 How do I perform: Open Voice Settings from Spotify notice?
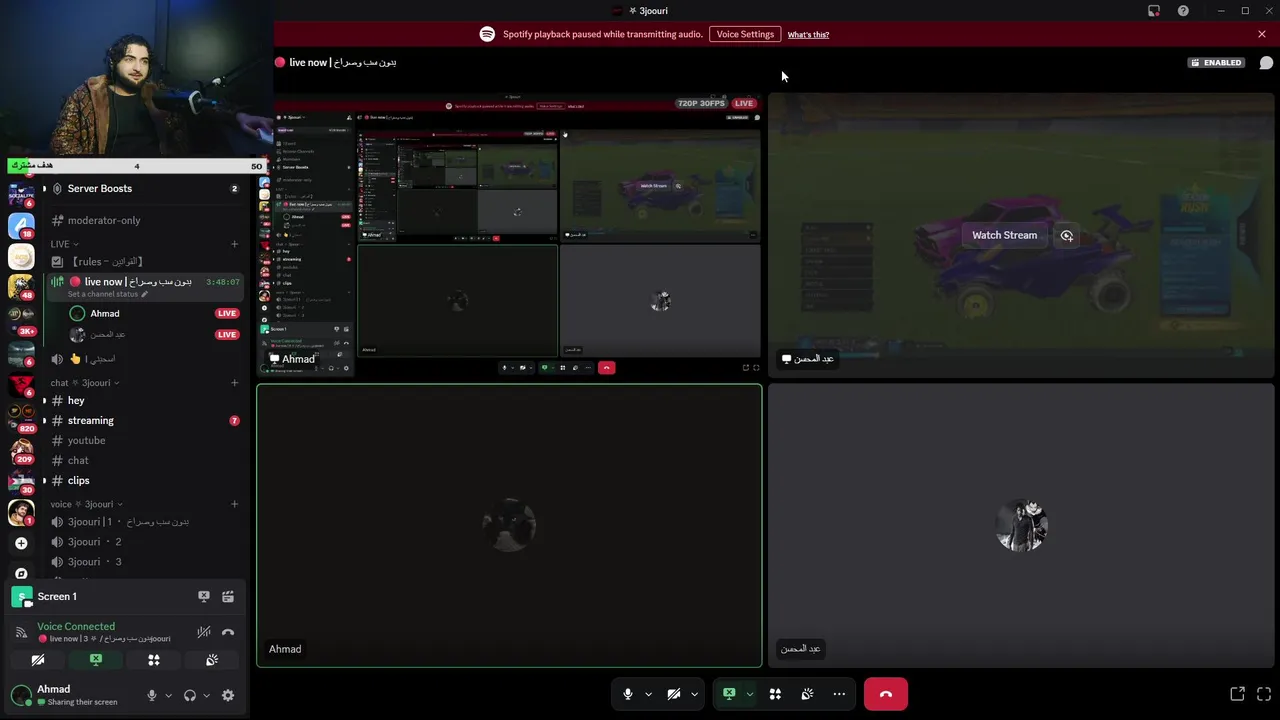745,34
